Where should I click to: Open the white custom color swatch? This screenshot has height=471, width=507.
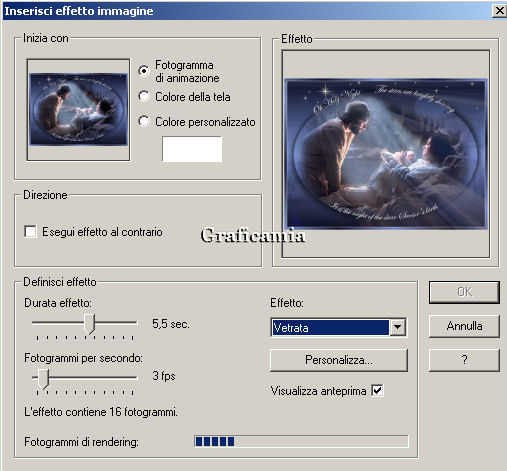[x=192, y=149]
